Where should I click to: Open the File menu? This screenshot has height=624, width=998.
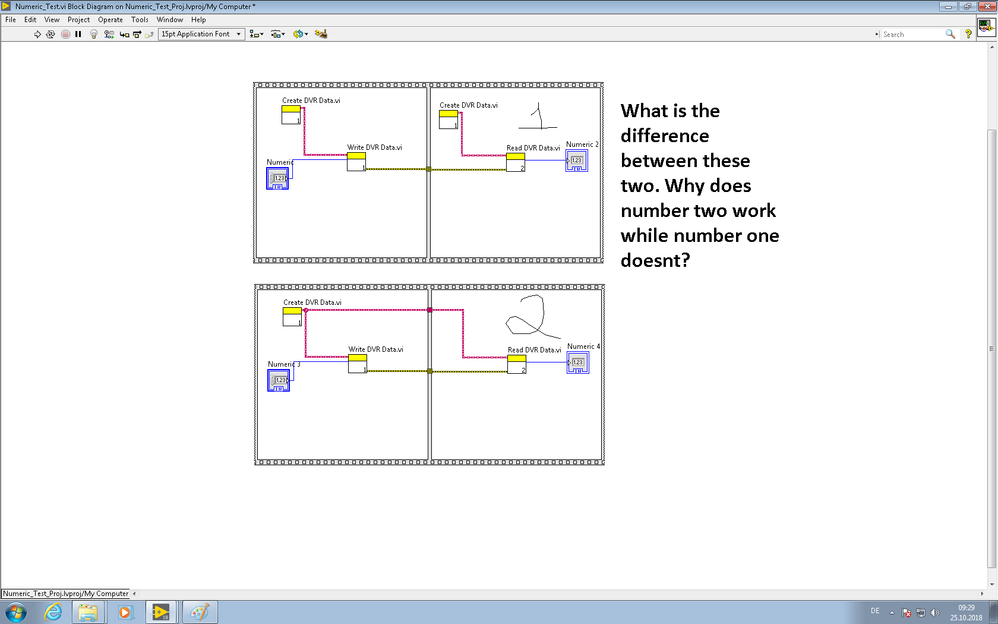[11, 20]
